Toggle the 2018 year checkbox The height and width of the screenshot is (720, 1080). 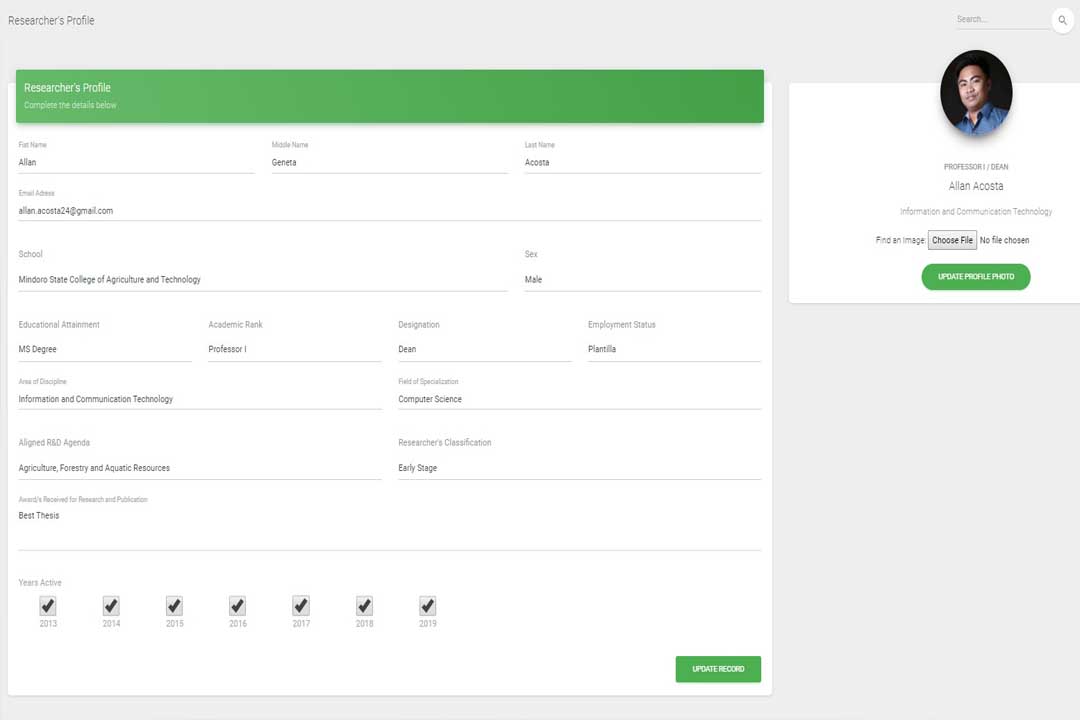364,606
